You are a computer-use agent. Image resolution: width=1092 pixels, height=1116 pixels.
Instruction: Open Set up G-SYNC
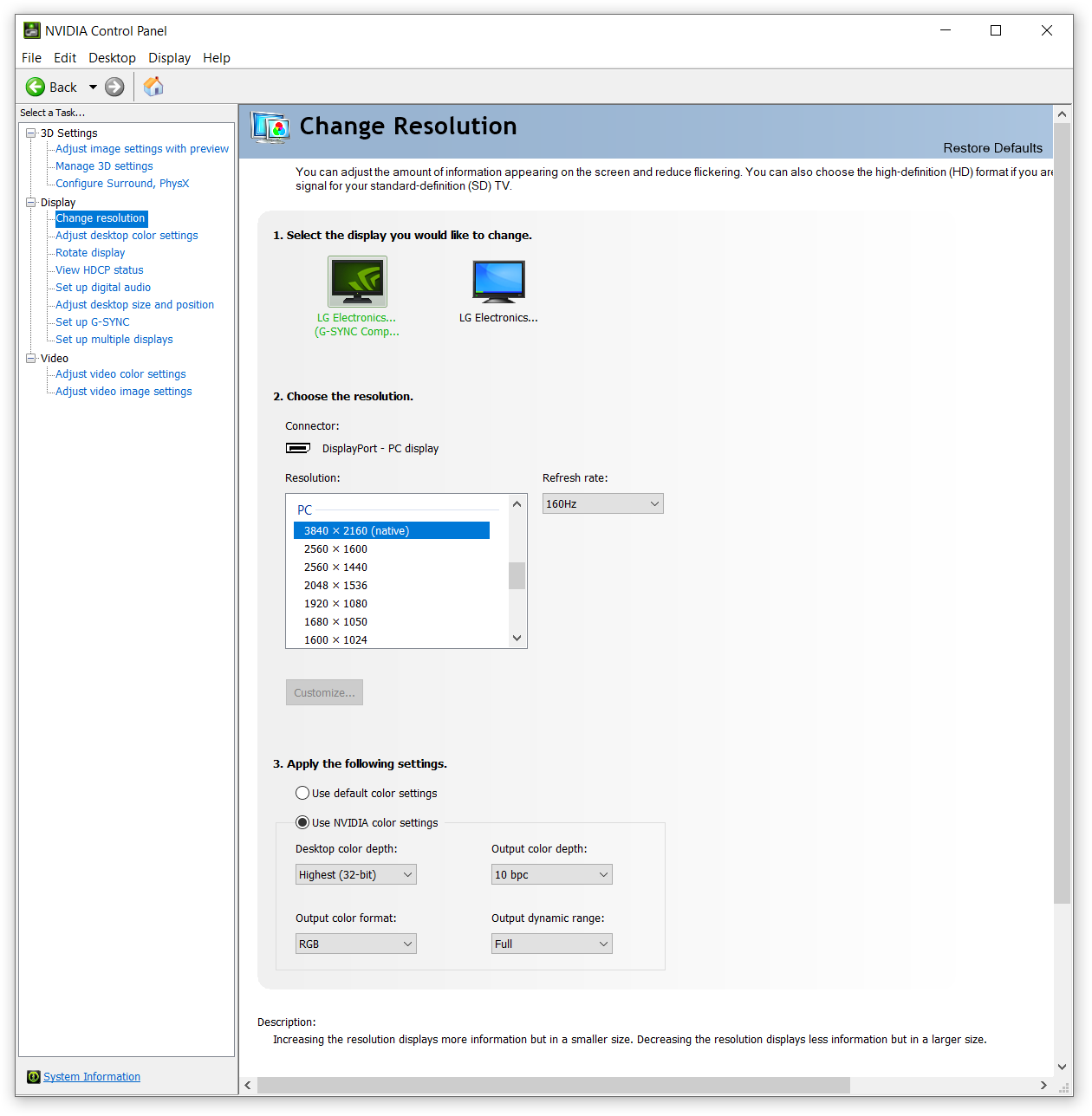click(x=93, y=322)
